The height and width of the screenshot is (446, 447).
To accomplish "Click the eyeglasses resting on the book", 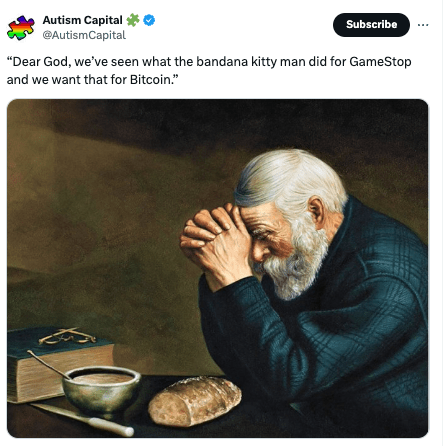I will [67, 336].
